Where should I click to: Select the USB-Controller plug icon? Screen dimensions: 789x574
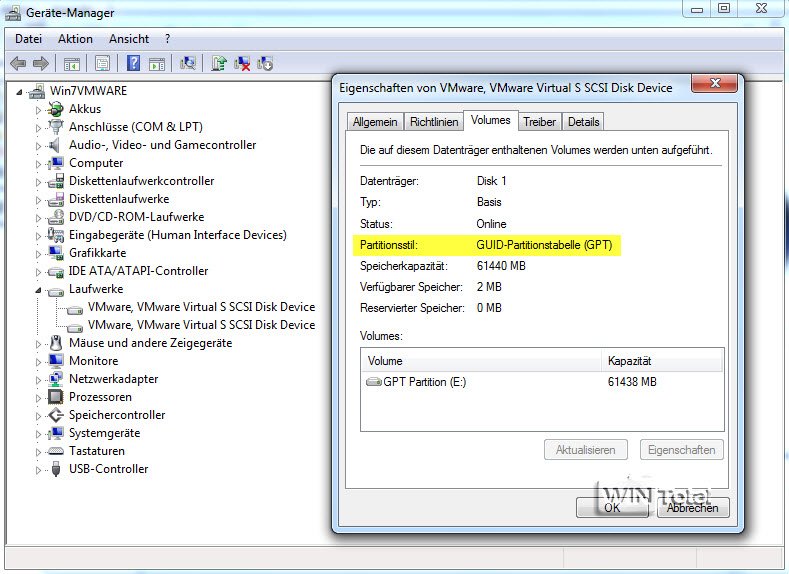tap(56, 469)
